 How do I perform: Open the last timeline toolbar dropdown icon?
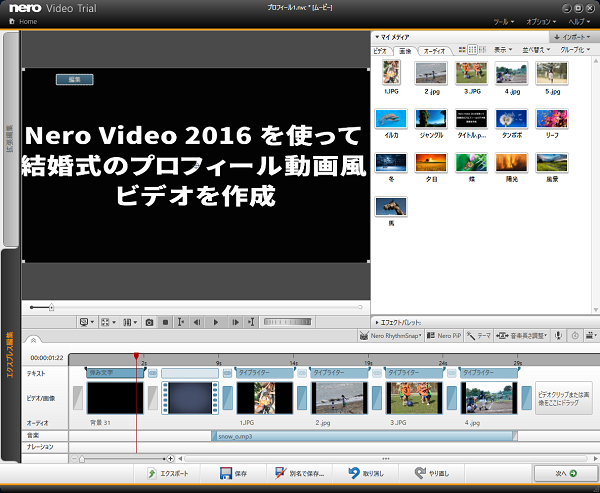(x=591, y=336)
